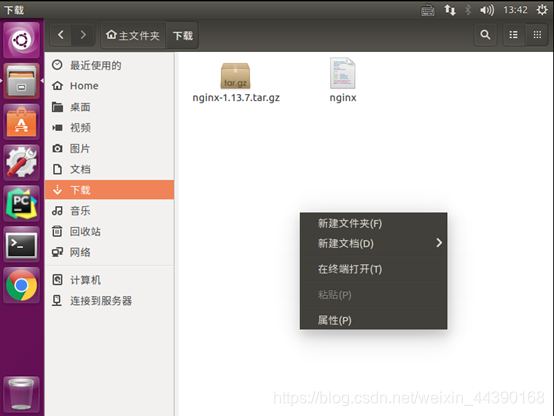Click the 主文件夹 breadcrumb button

coord(134,35)
